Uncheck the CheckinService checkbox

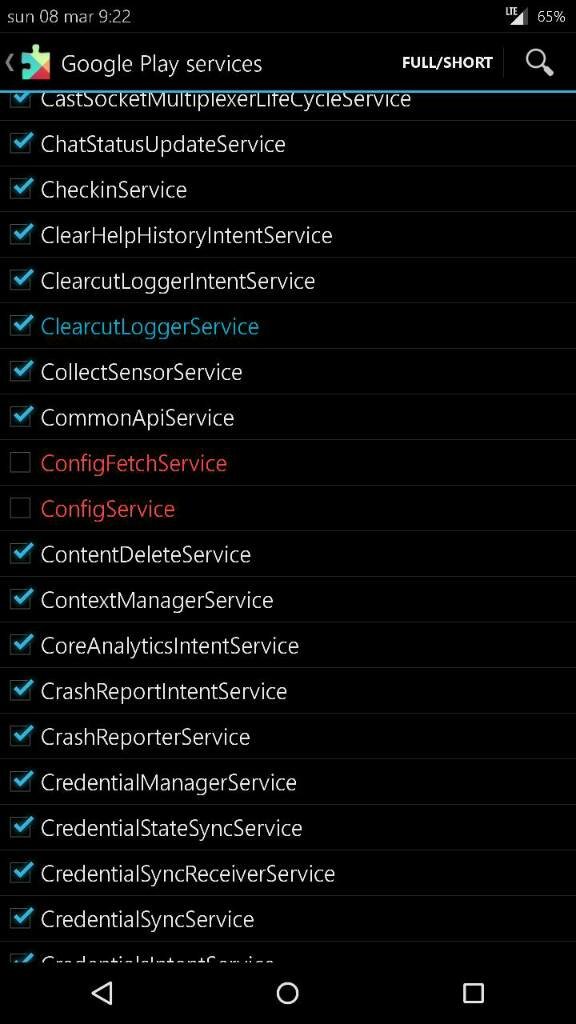pos(20,189)
